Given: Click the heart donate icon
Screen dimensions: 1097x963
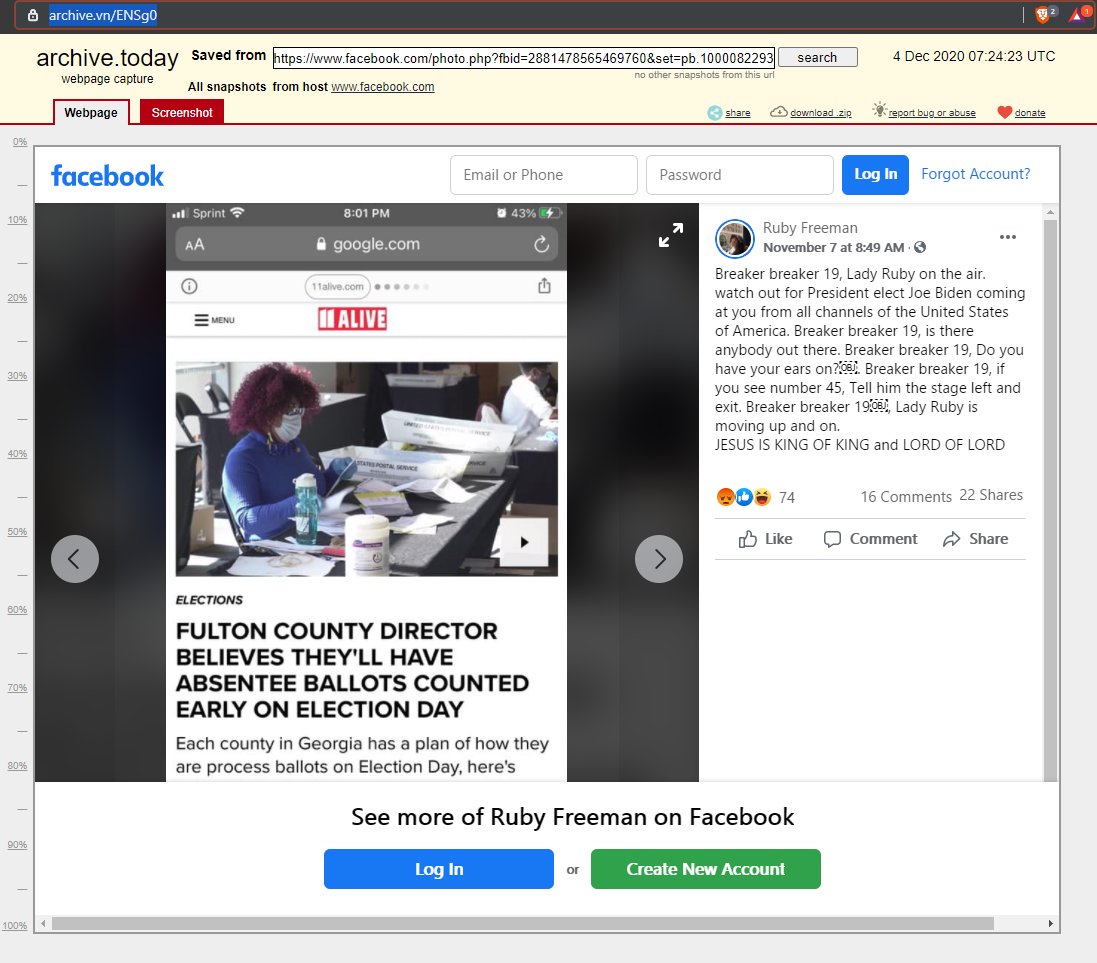Looking at the screenshot, I should (x=1005, y=113).
